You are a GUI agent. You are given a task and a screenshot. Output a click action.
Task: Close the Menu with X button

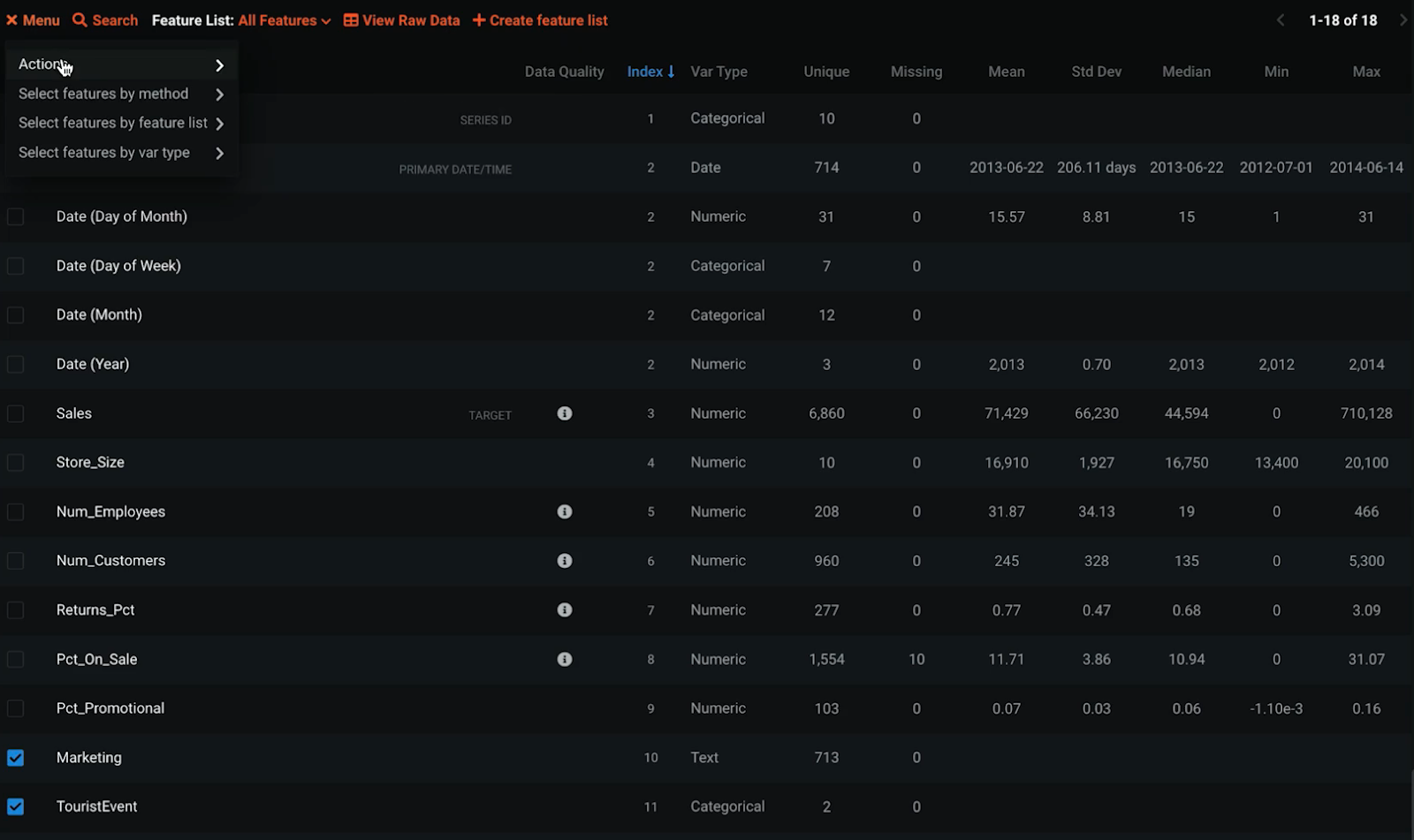pyautogui.click(x=12, y=20)
